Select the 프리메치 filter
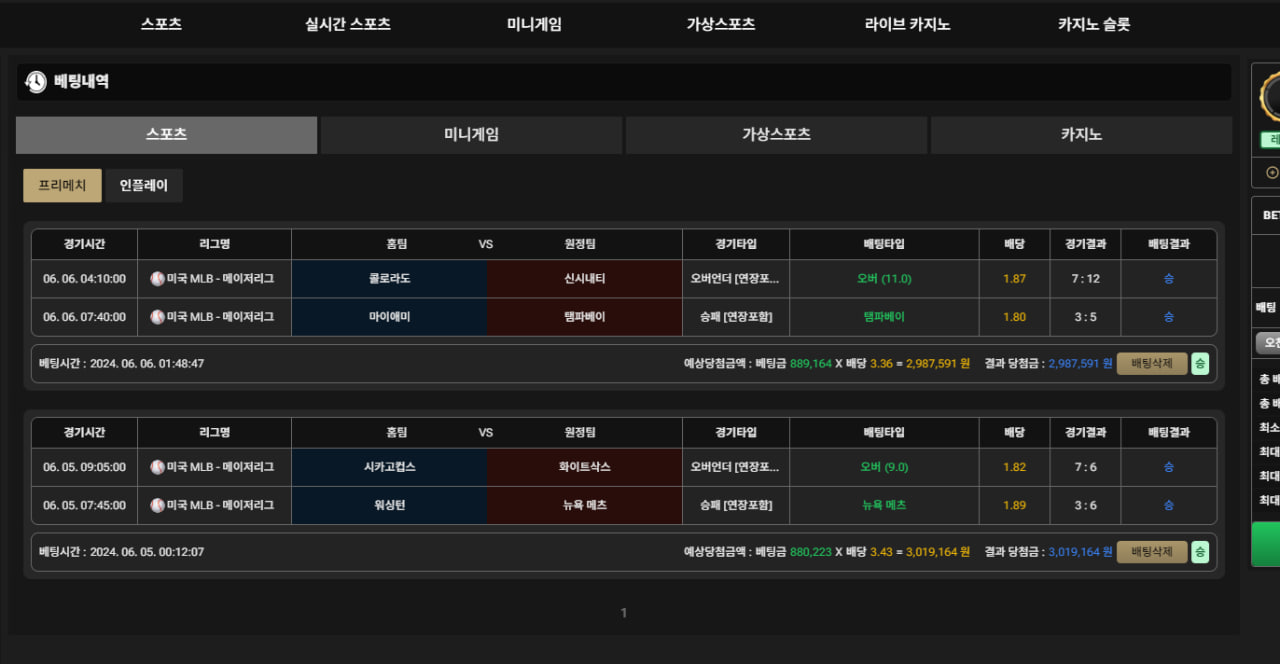1280x664 pixels. click(62, 185)
